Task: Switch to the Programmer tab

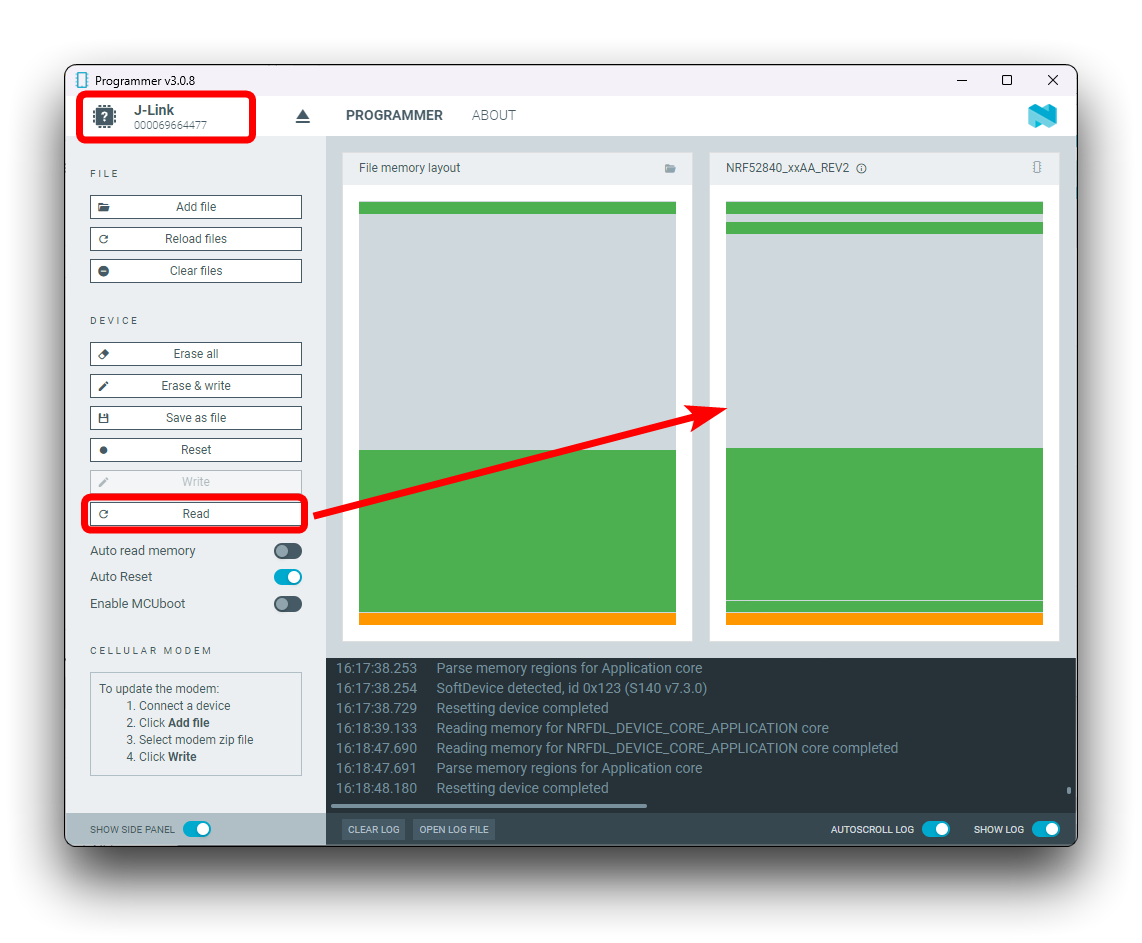Action: click(394, 116)
